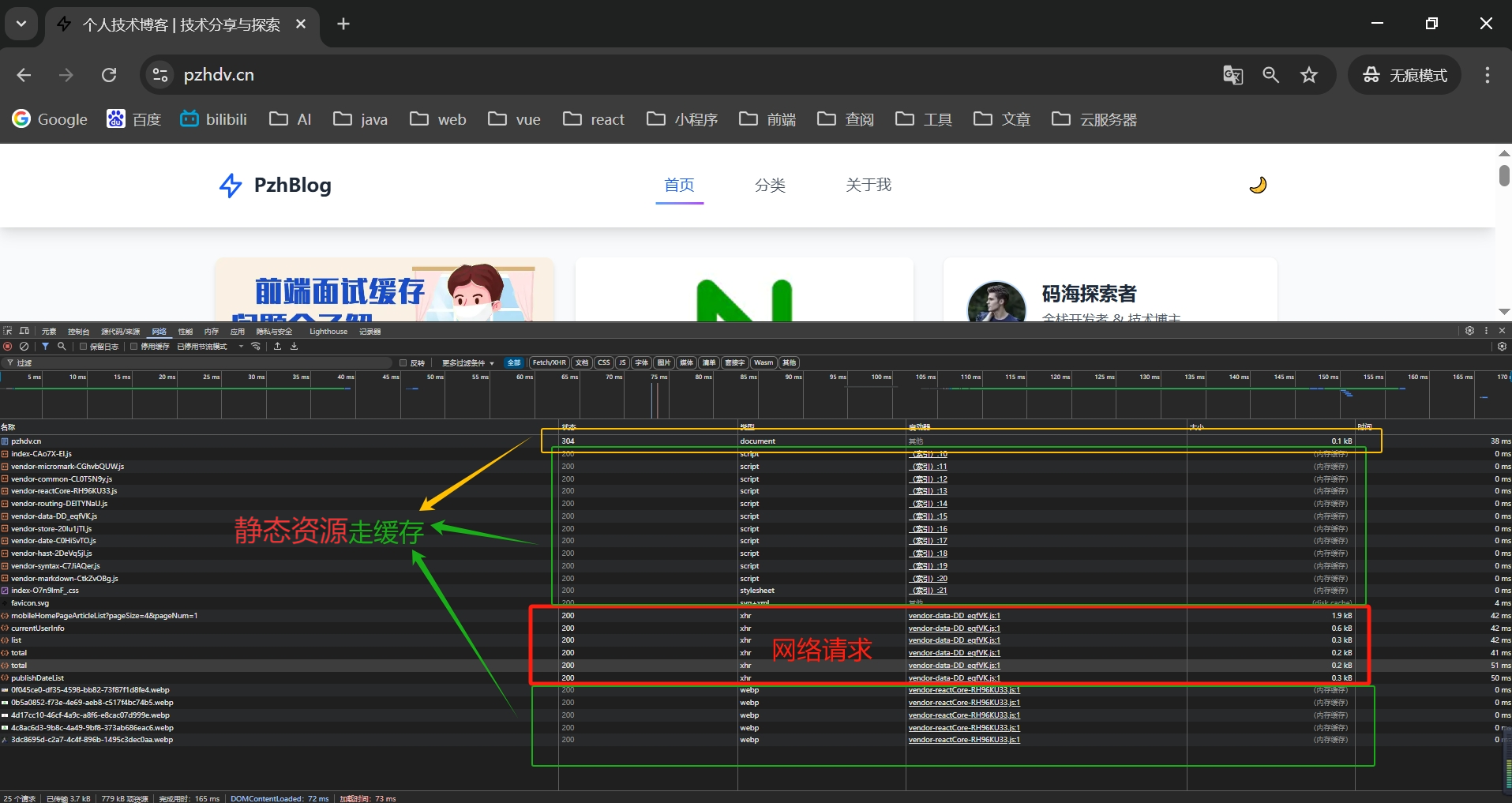The image size is (1512, 803).
Task: Enable the 保留日志 checkbox
Action: (83, 347)
